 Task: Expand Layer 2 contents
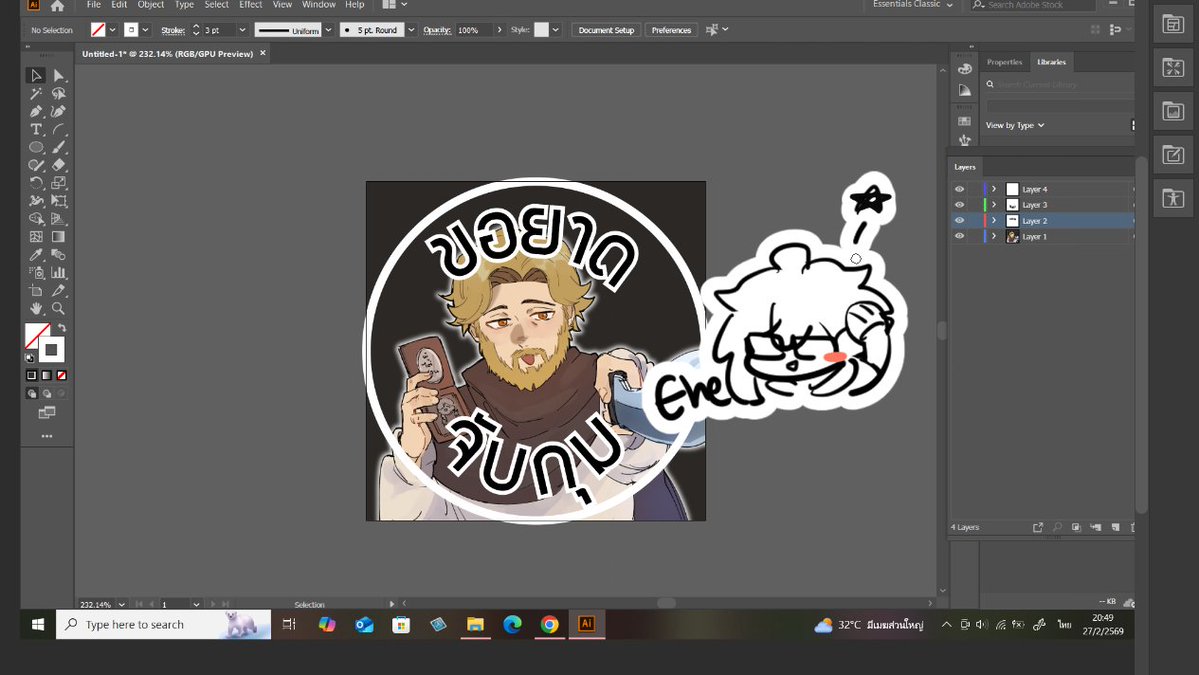994,221
